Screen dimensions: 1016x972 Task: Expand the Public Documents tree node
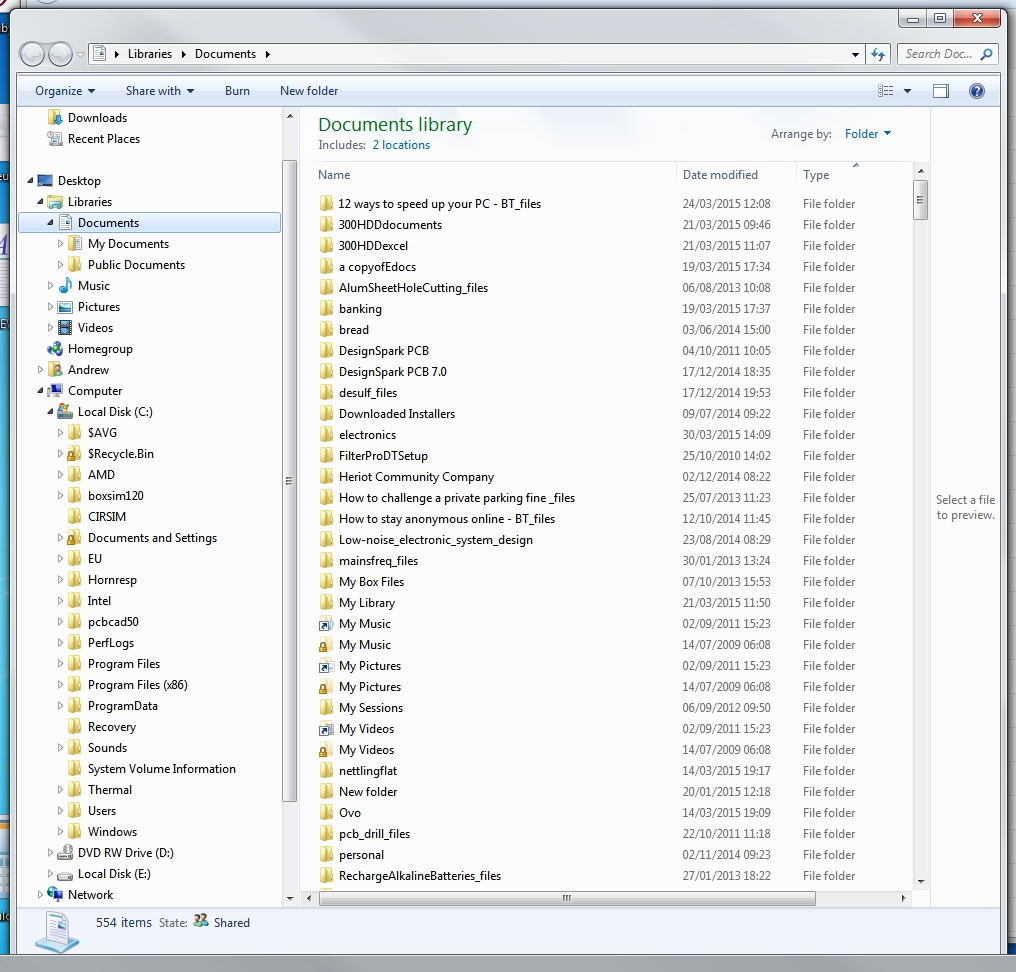[x=60, y=264]
